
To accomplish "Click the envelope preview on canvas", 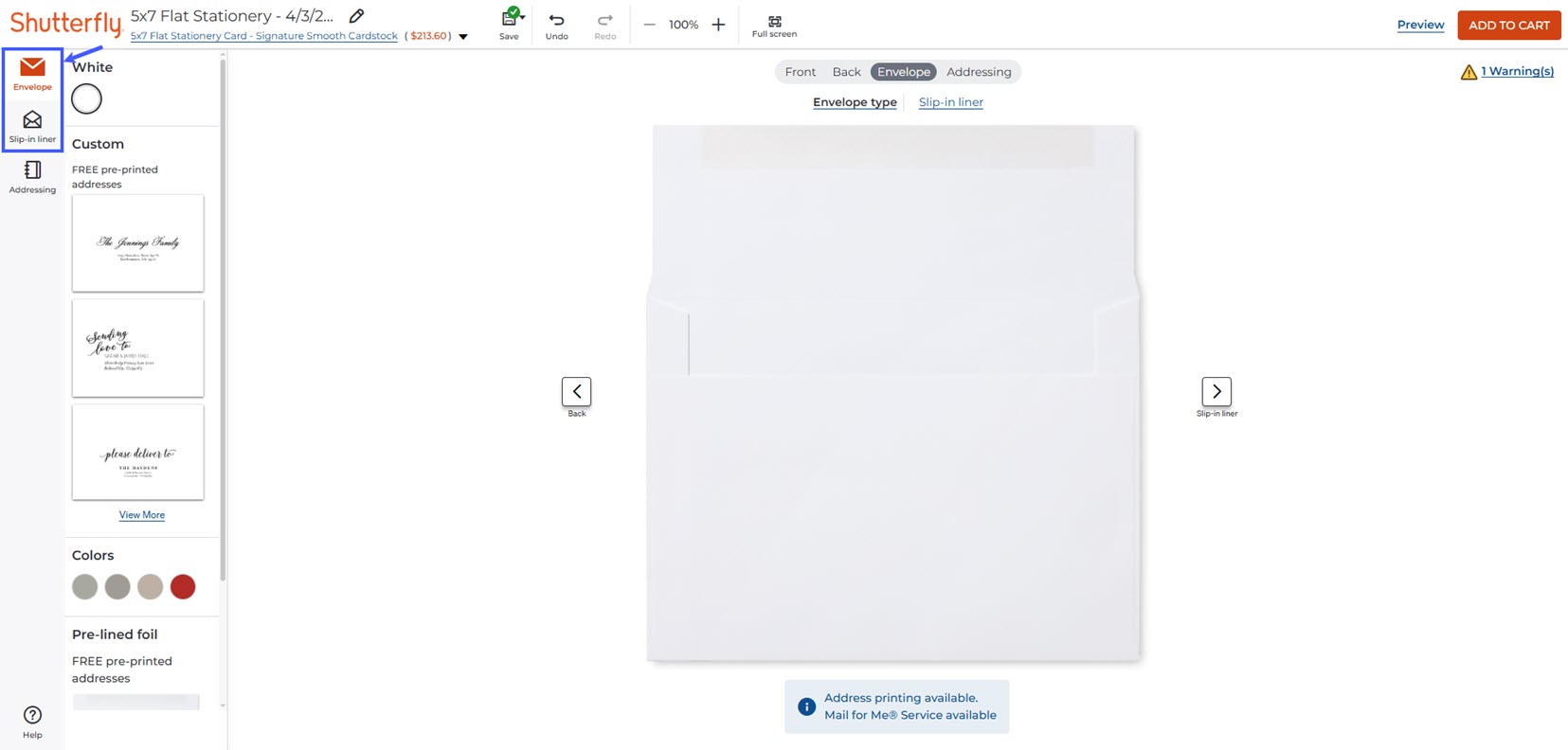I will point(893,393).
